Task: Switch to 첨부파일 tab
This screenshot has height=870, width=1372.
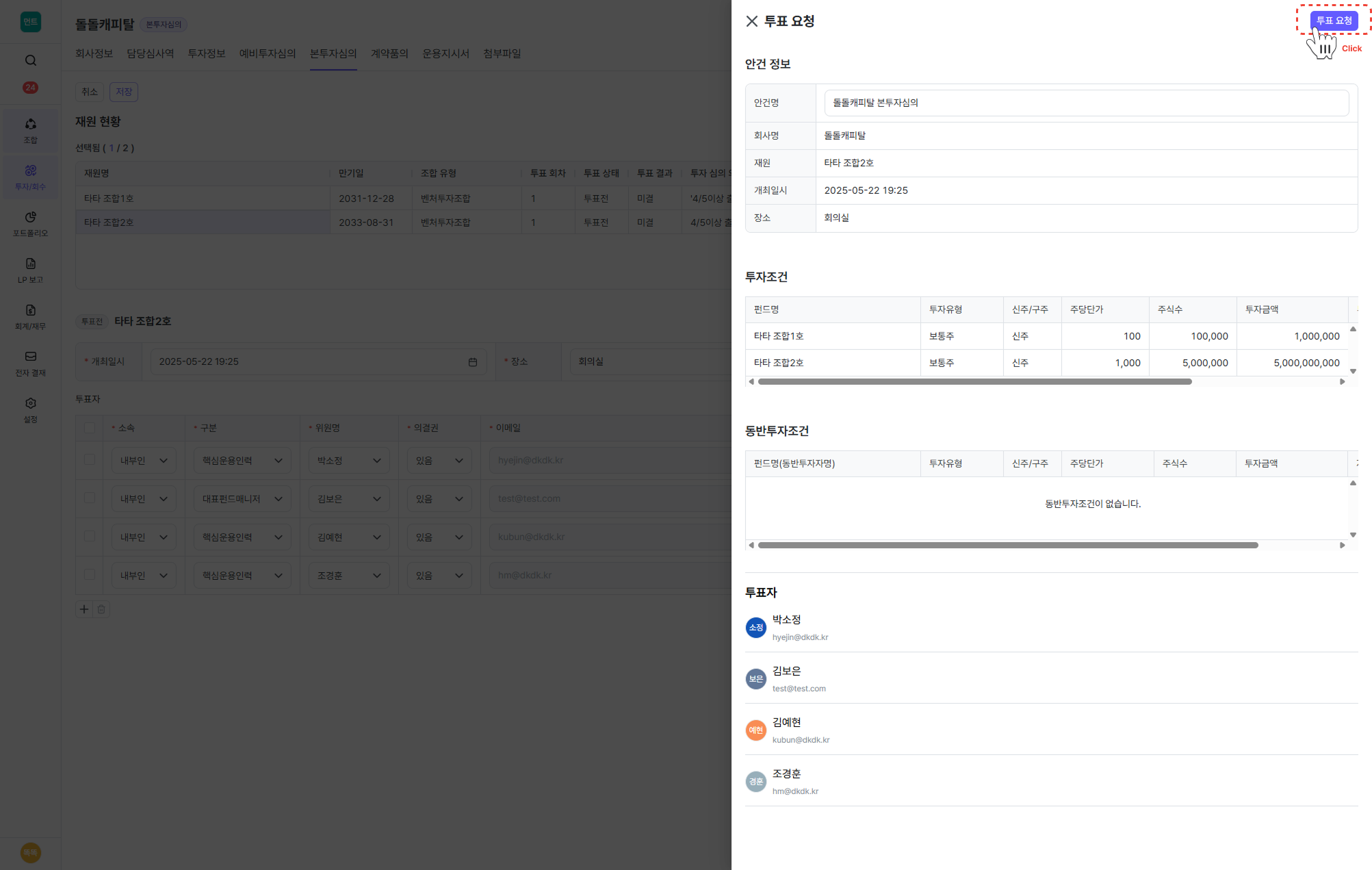Action: pyautogui.click(x=502, y=53)
